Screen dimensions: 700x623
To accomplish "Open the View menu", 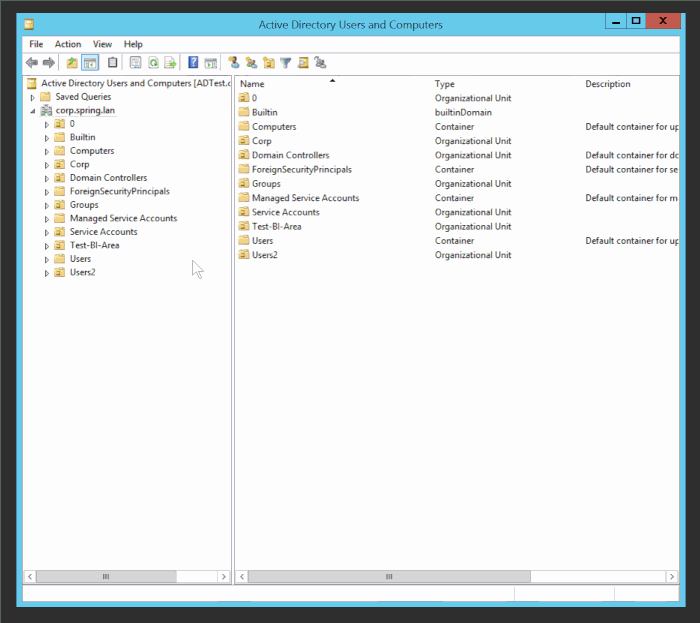I will coord(102,44).
